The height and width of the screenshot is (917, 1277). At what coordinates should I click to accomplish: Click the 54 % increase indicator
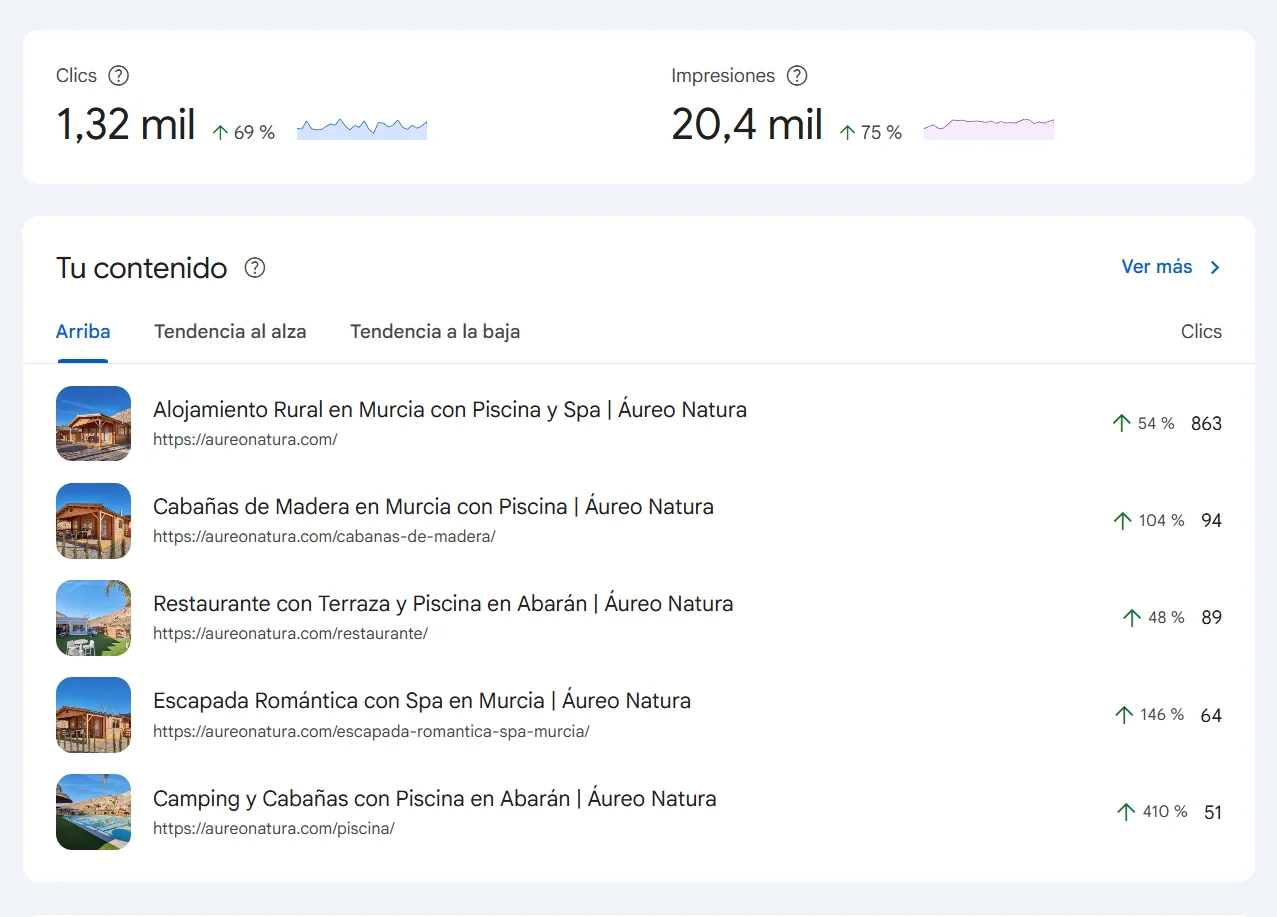click(1143, 424)
